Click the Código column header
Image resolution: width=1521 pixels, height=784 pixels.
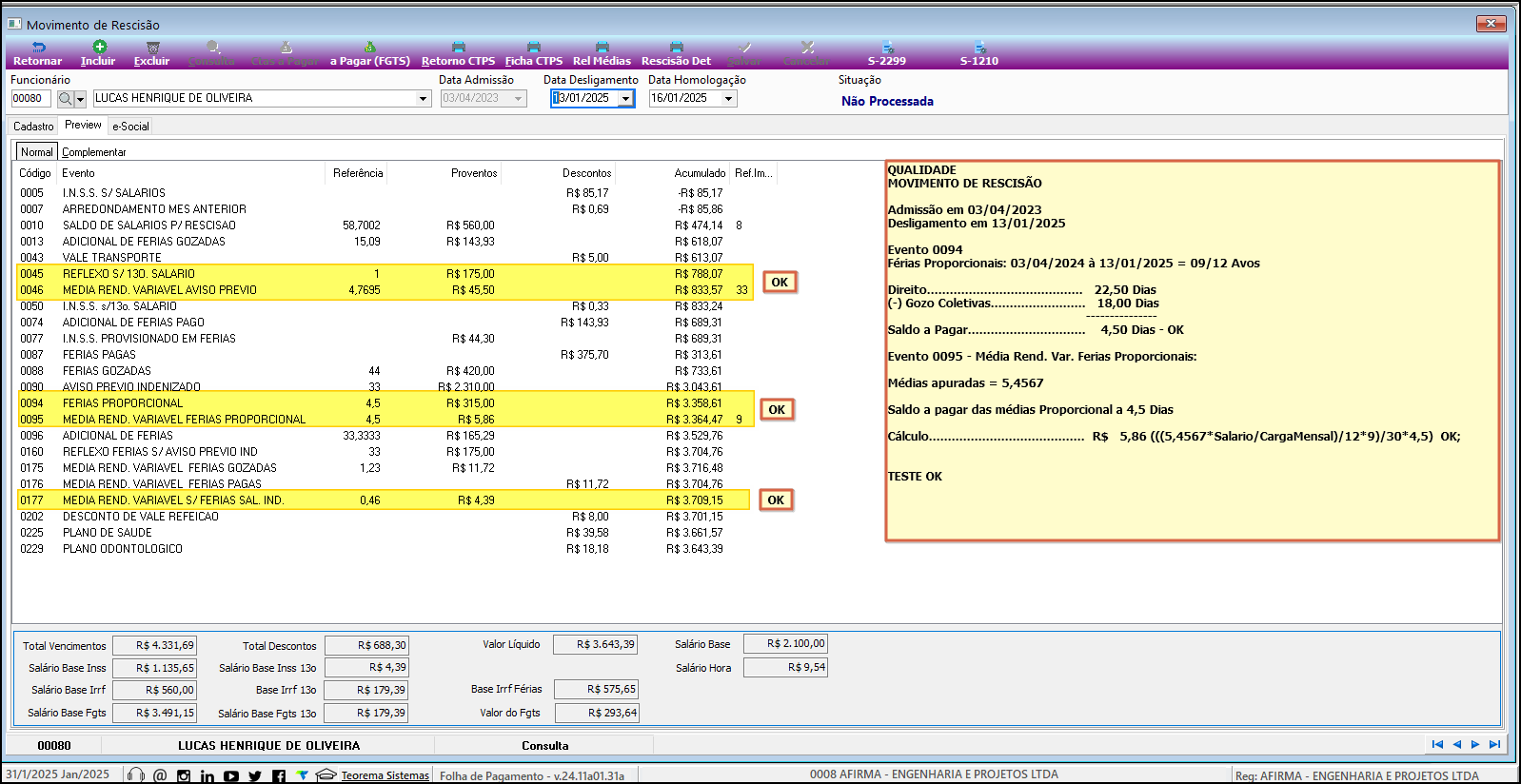tap(35, 173)
